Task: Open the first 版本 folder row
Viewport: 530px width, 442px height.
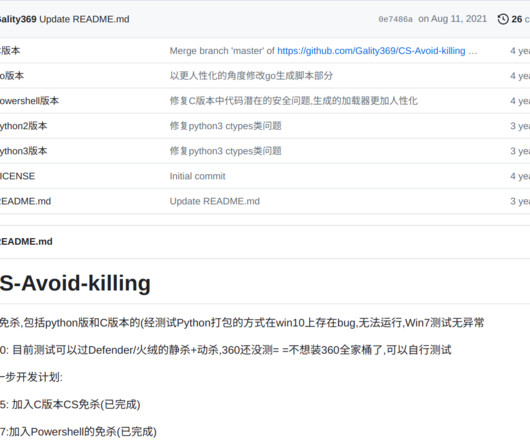Action: point(10,51)
